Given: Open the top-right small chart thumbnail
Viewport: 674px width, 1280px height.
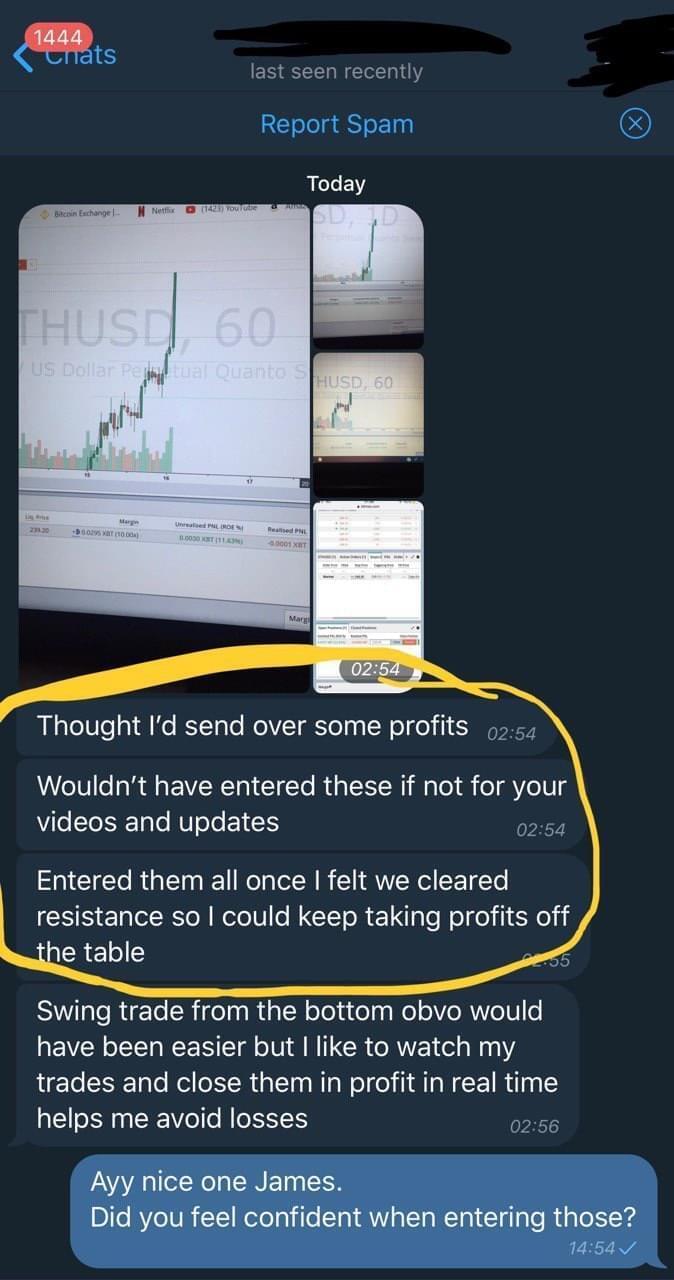Looking at the screenshot, I should point(368,274).
